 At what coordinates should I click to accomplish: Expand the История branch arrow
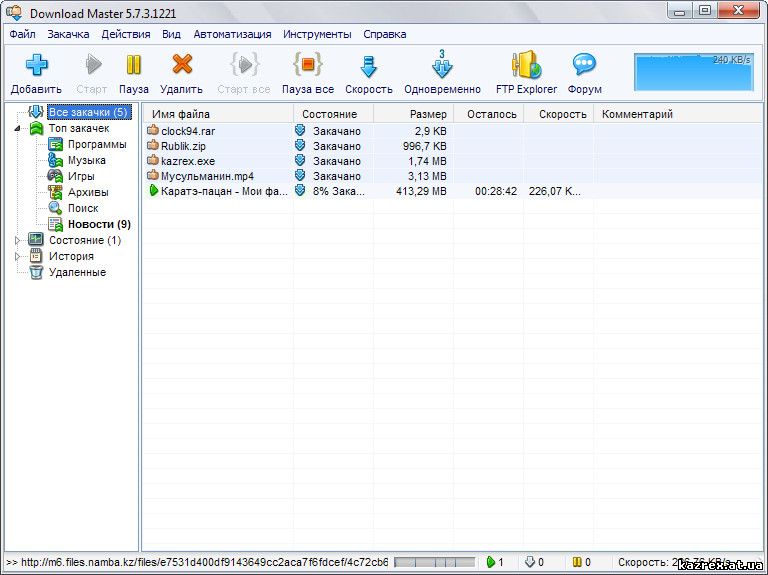pos(18,256)
